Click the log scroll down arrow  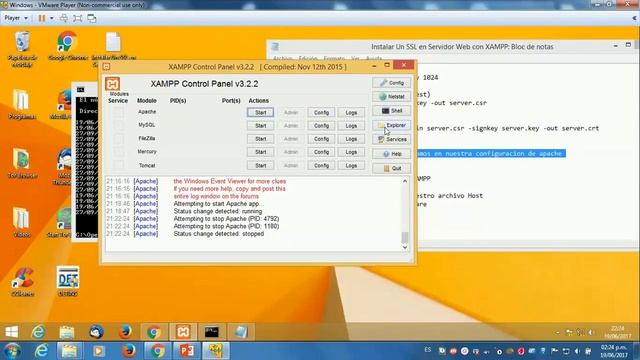pos(405,247)
